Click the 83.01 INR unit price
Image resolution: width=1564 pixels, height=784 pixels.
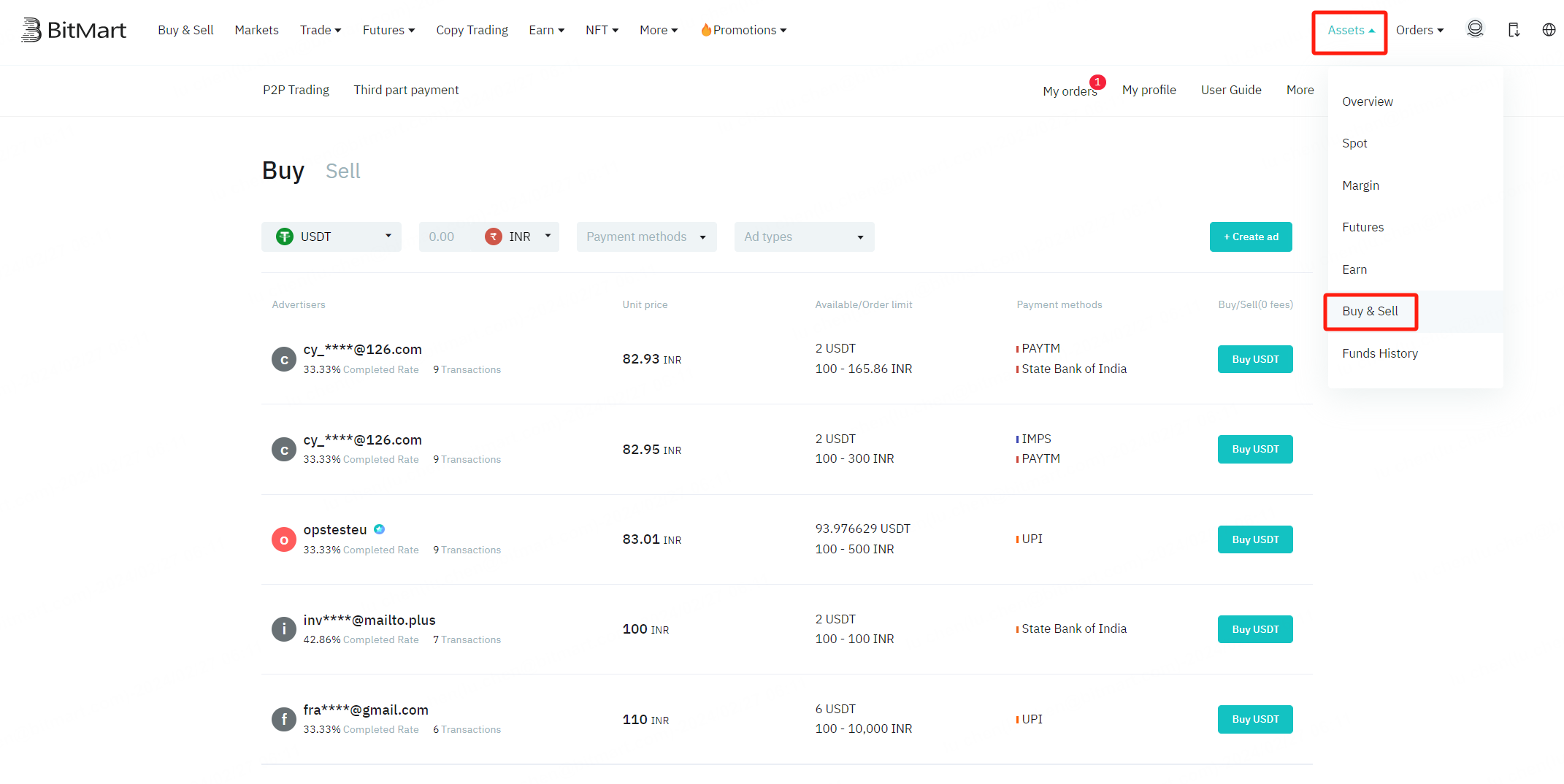(651, 539)
